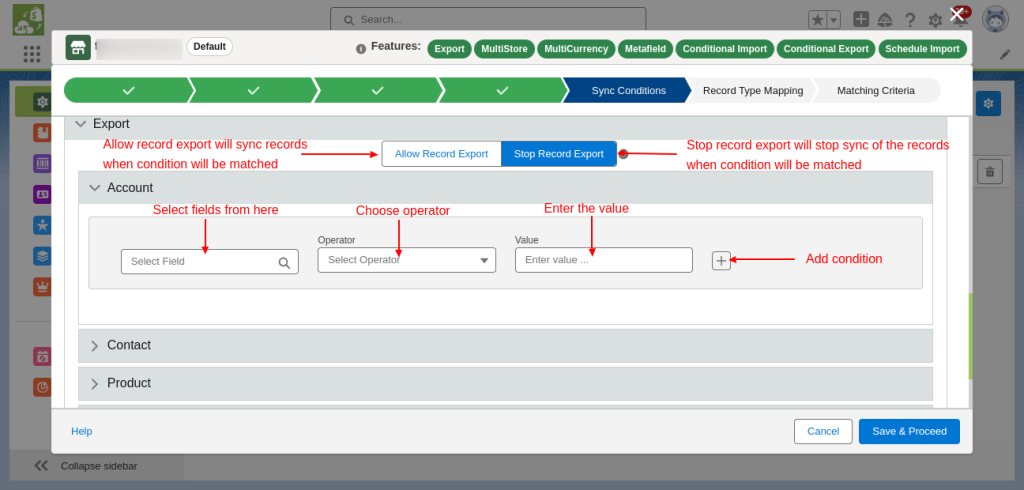Open the blue layers sidebar item

click(42, 256)
